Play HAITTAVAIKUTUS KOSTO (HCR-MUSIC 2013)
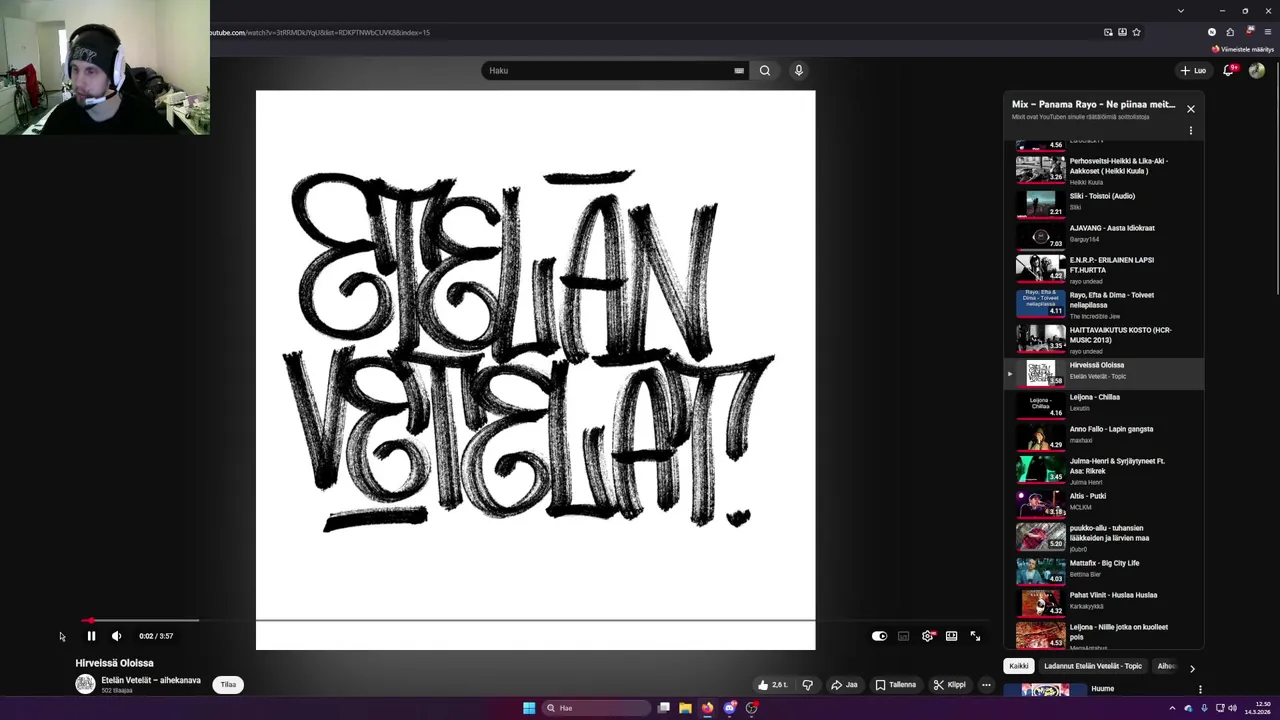Screen dimensions: 1280x720 [x=1104, y=339]
